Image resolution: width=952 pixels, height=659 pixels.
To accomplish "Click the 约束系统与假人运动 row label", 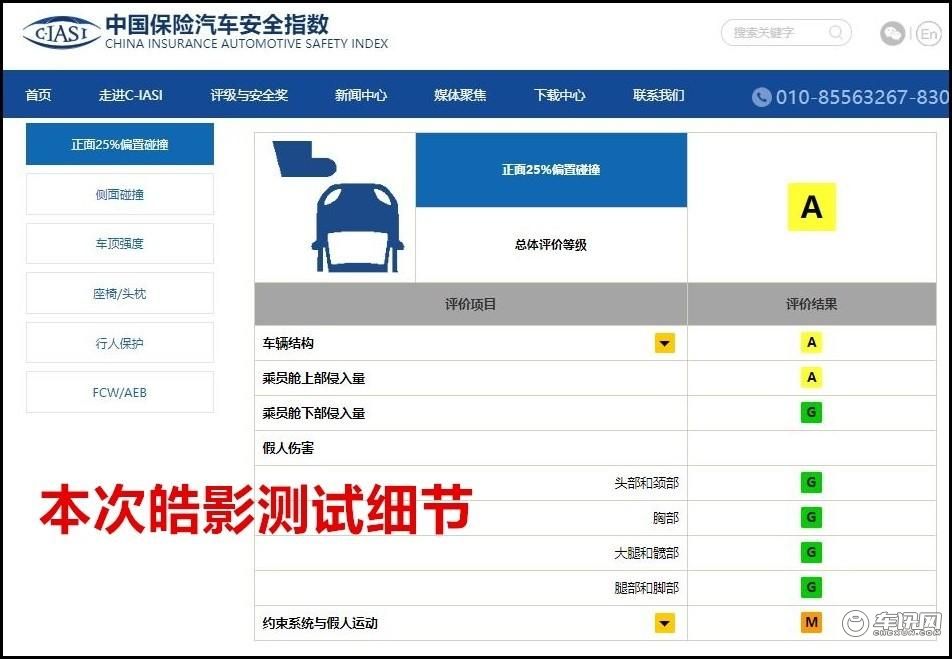I will click(x=320, y=623).
